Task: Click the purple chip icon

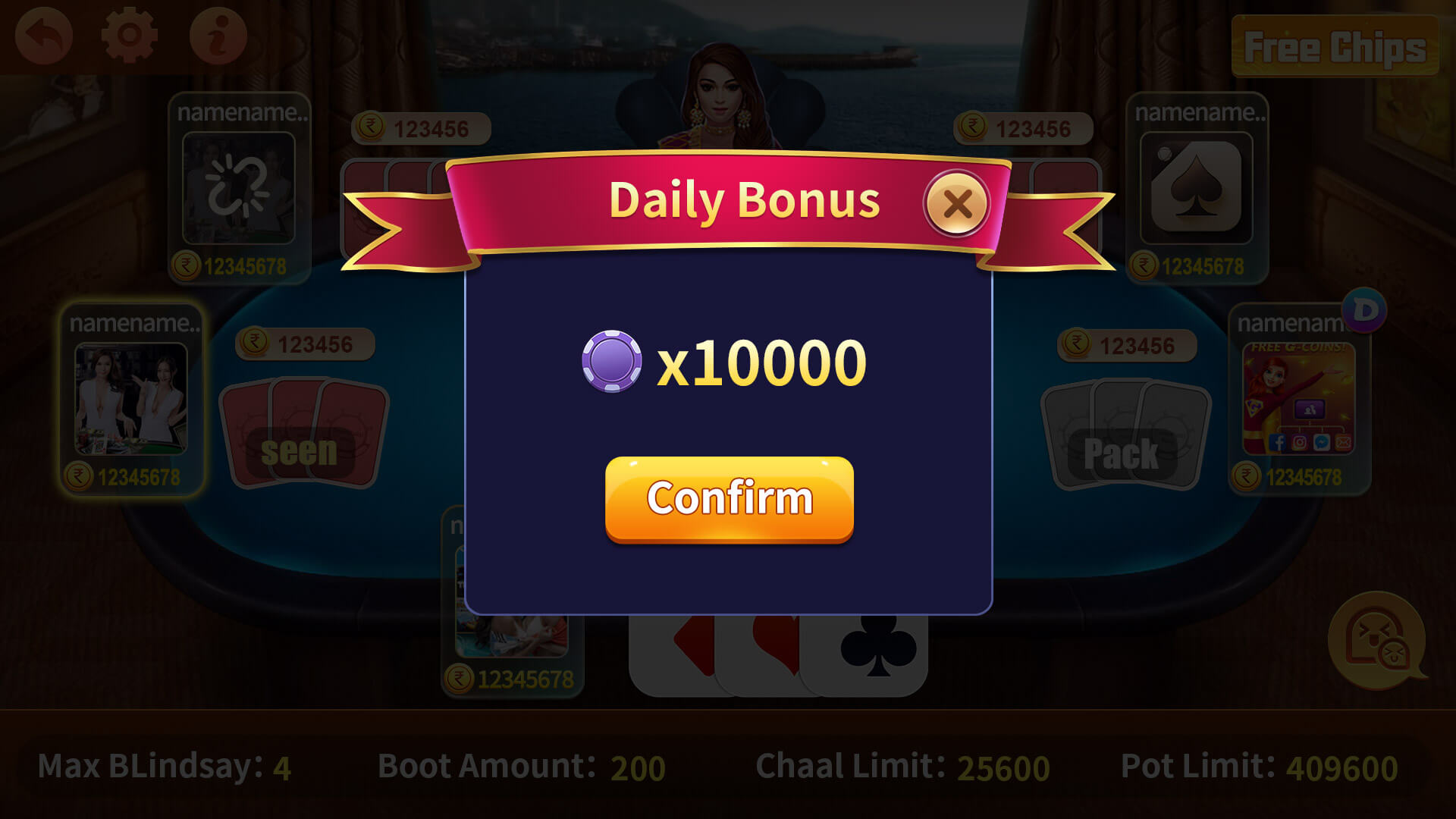Action: pos(611,361)
